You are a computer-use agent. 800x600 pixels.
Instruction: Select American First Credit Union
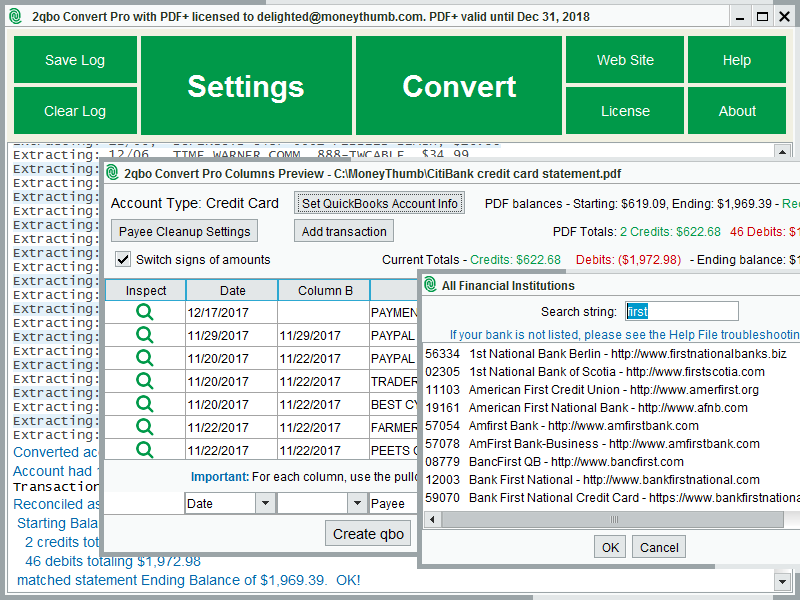click(x=592, y=389)
